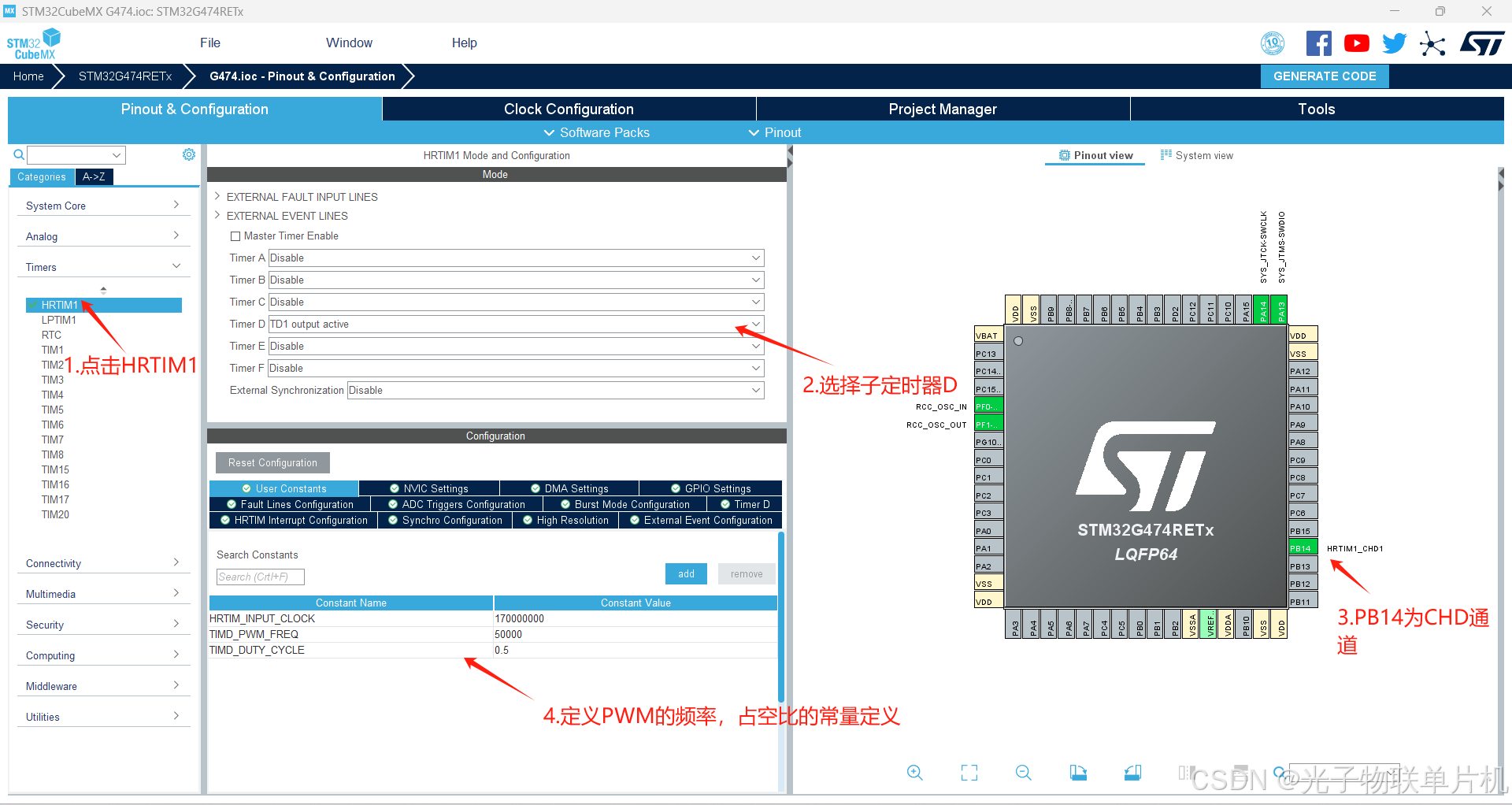Open the Timer C mode dropdown
Viewport: 1512px width, 805px height.
pyautogui.click(x=516, y=302)
